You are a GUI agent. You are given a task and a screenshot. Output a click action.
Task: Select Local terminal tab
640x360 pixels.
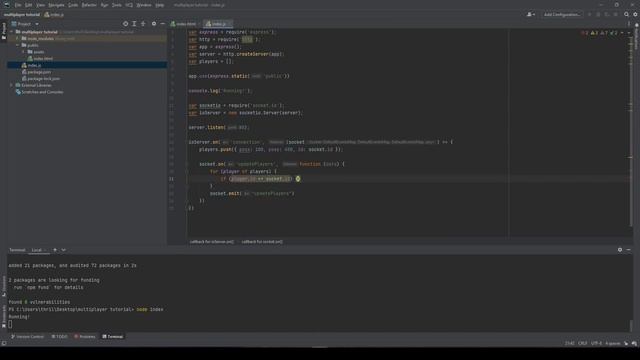coord(38,250)
